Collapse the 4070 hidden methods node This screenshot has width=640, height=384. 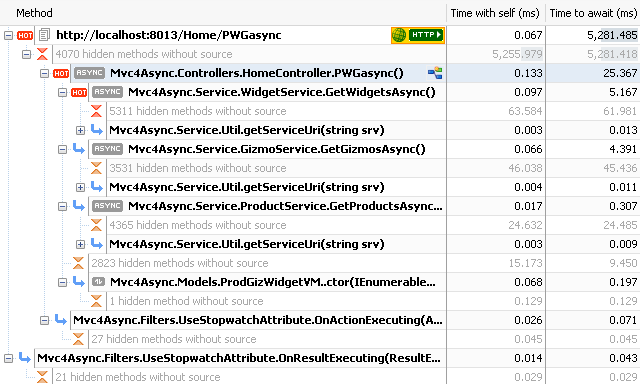click(x=27, y=54)
